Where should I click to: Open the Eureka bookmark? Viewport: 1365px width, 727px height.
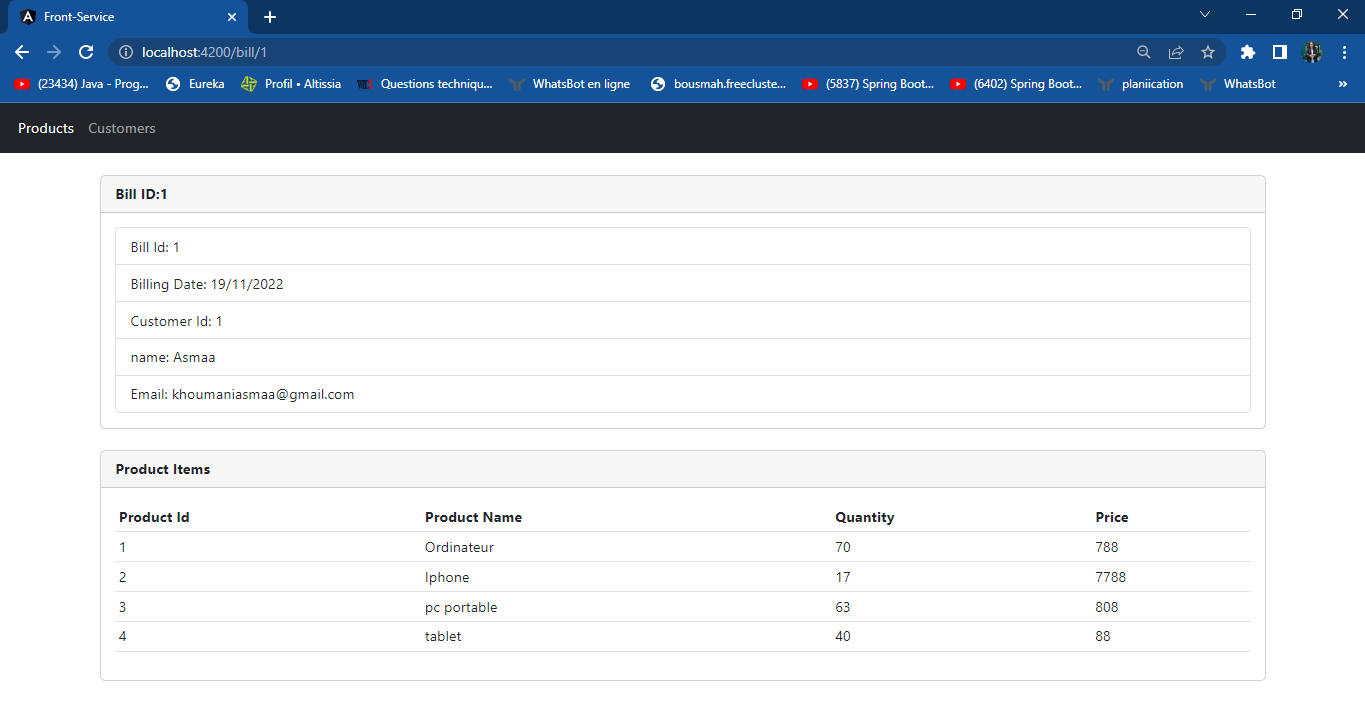pyautogui.click(x=203, y=84)
